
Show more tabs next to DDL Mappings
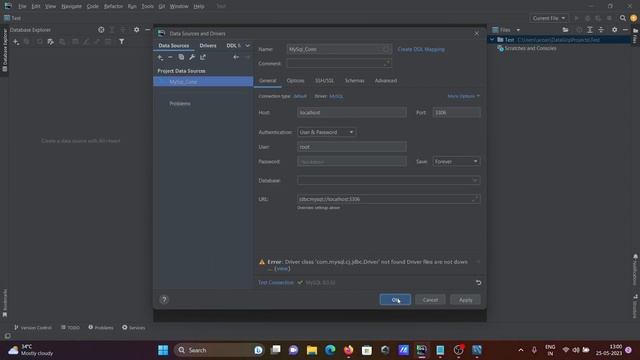tap(247, 46)
